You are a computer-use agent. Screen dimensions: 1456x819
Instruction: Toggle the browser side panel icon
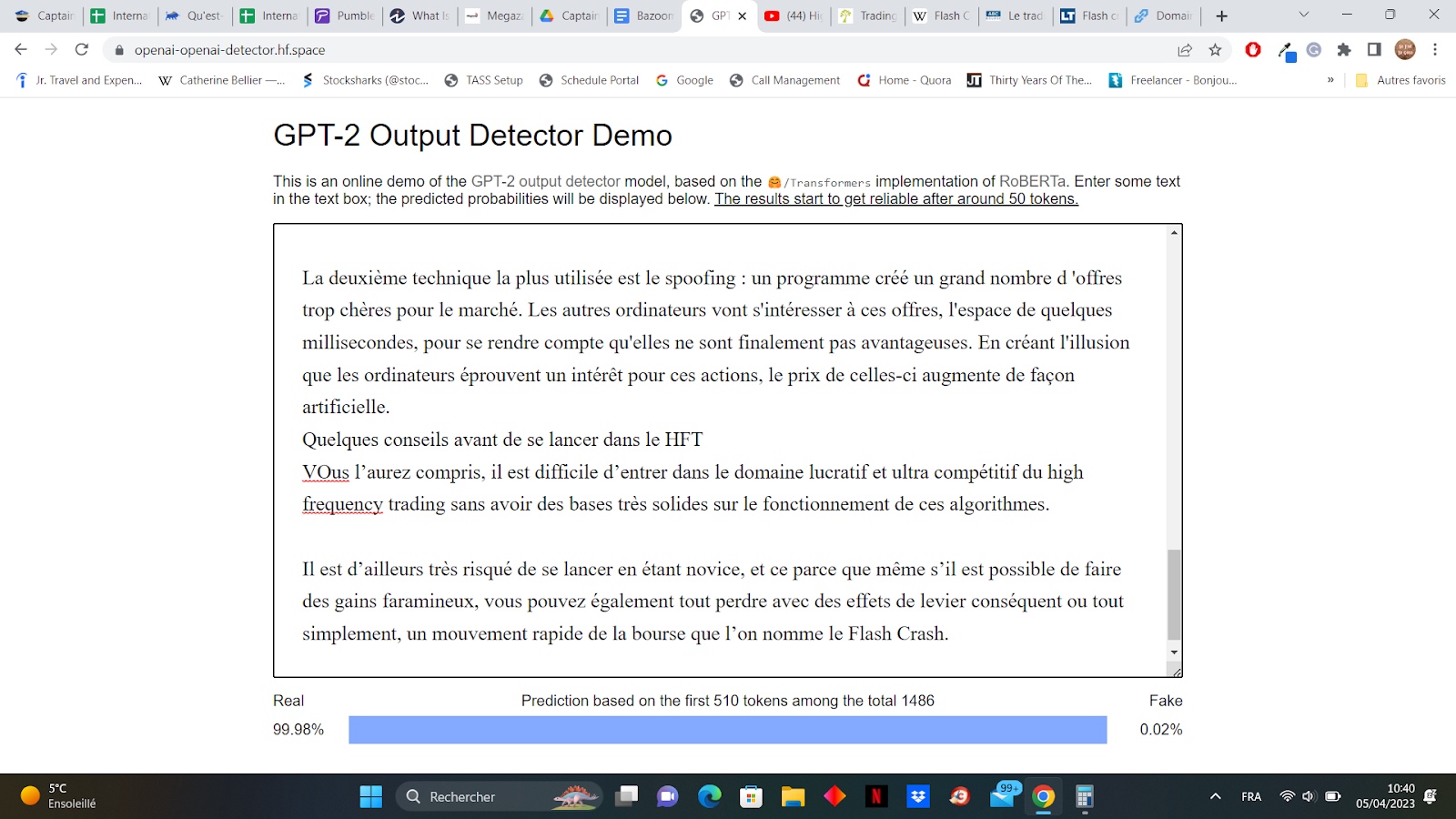pyautogui.click(x=1374, y=50)
